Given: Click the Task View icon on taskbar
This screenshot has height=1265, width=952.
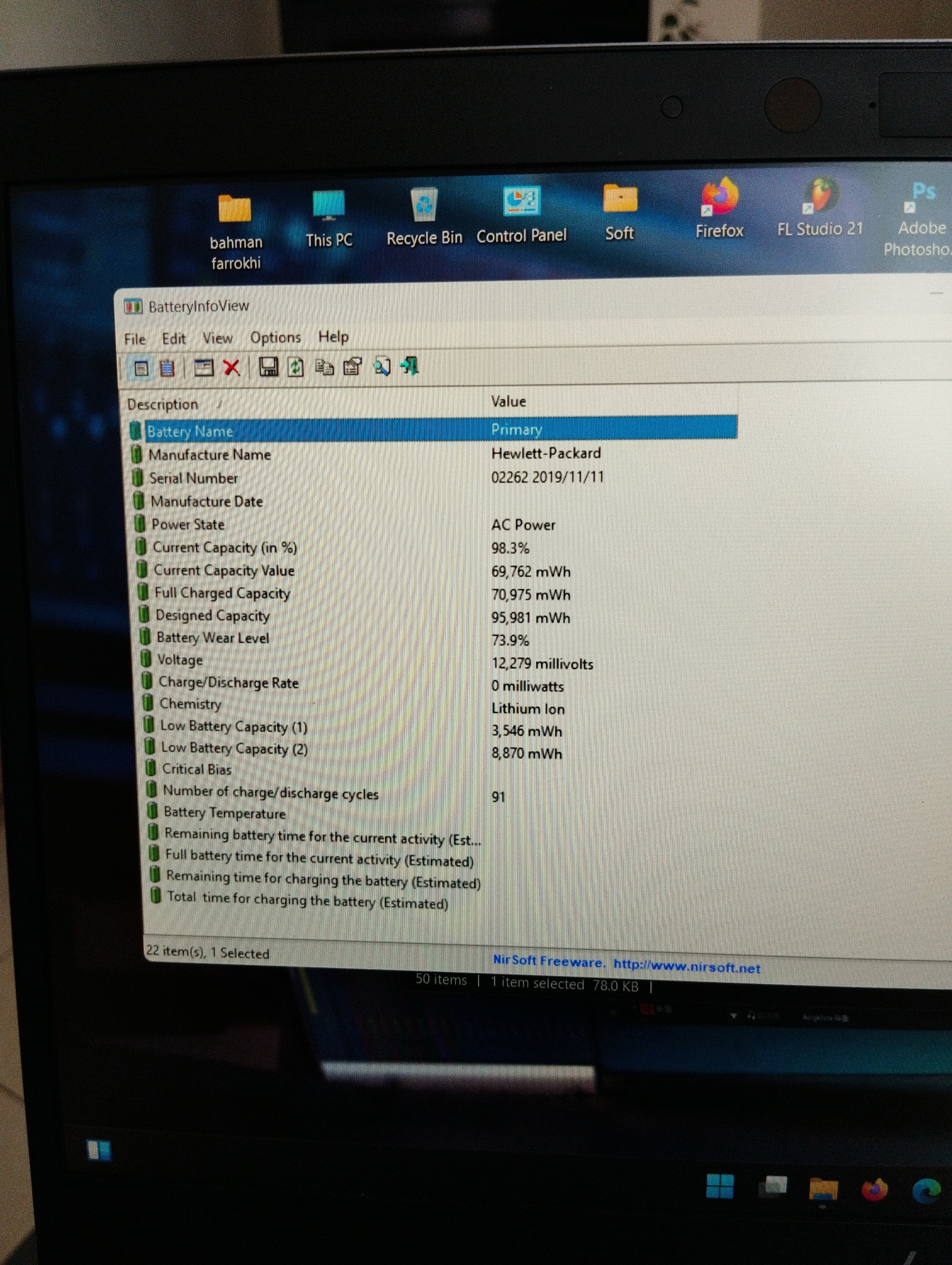Looking at the screenshot, I should click(773, 1187).
